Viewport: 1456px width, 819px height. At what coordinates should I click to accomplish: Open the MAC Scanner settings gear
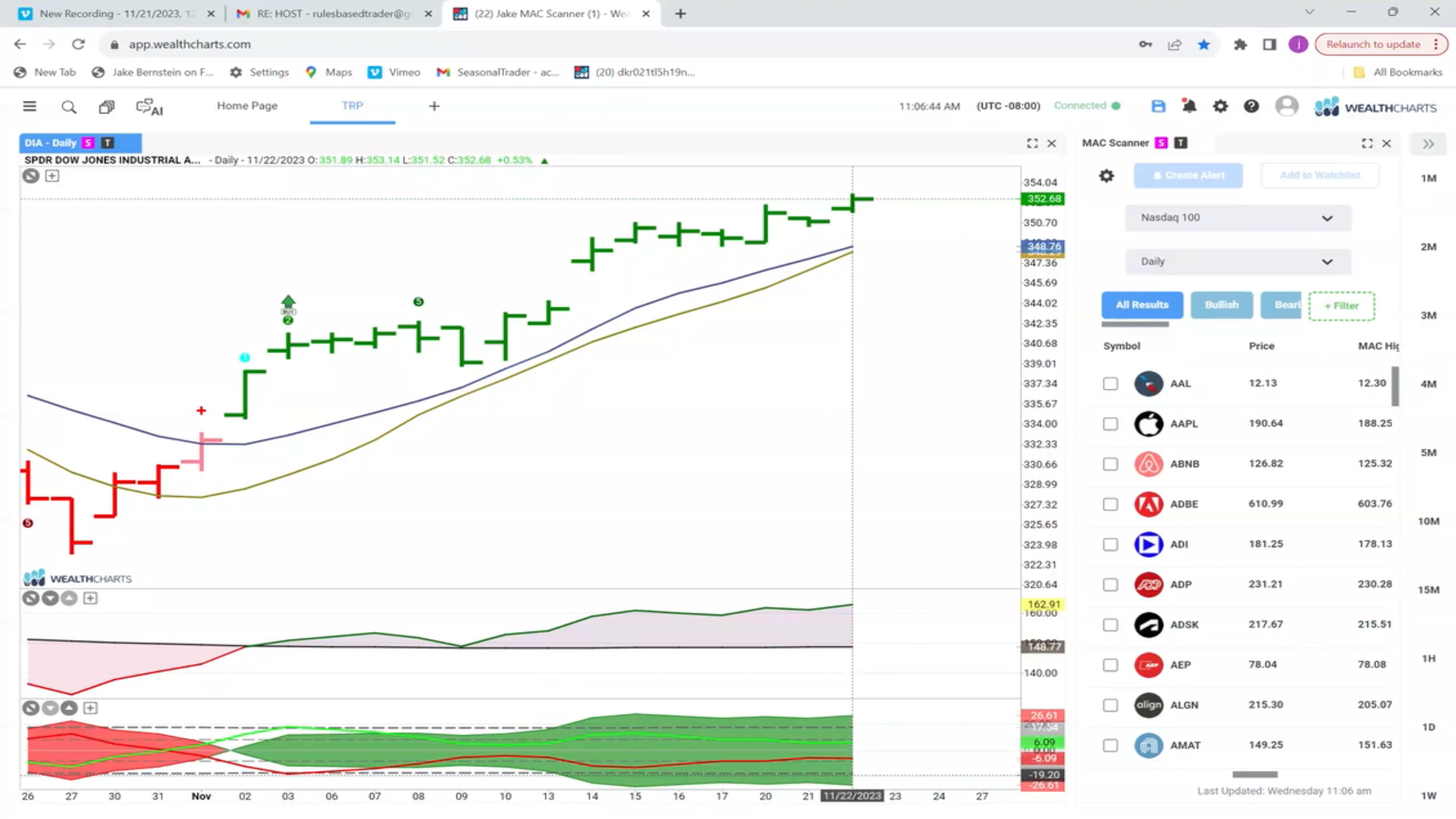pyautogui.click(x=1106, y=176)
